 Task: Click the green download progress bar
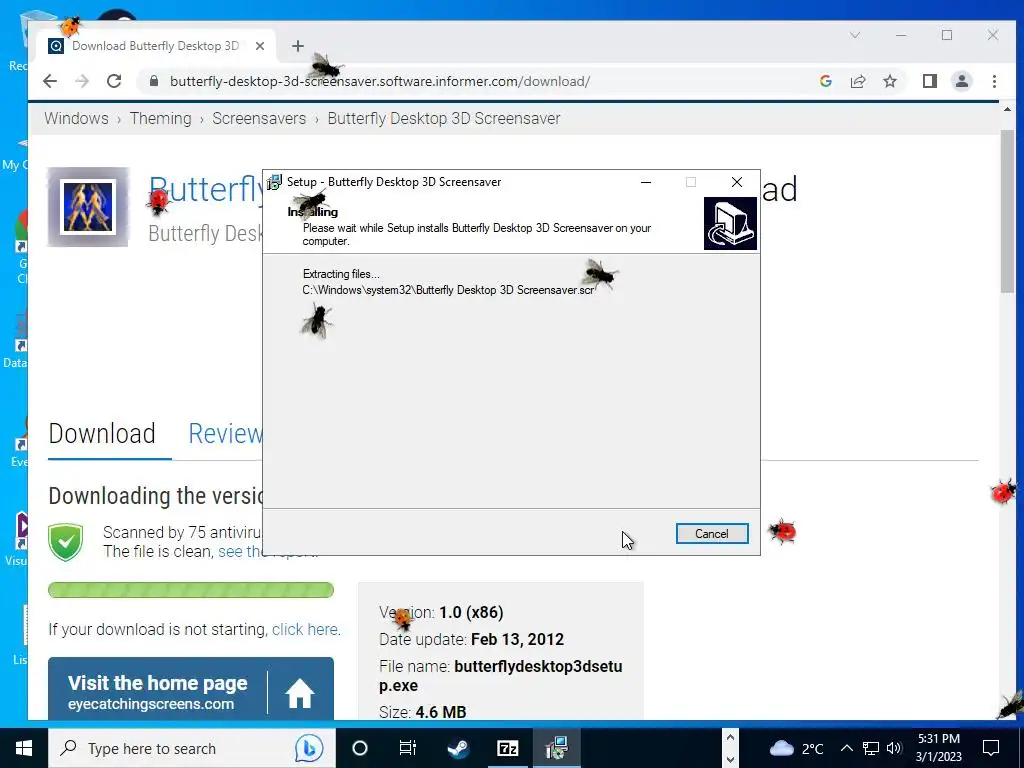point(191,590)
